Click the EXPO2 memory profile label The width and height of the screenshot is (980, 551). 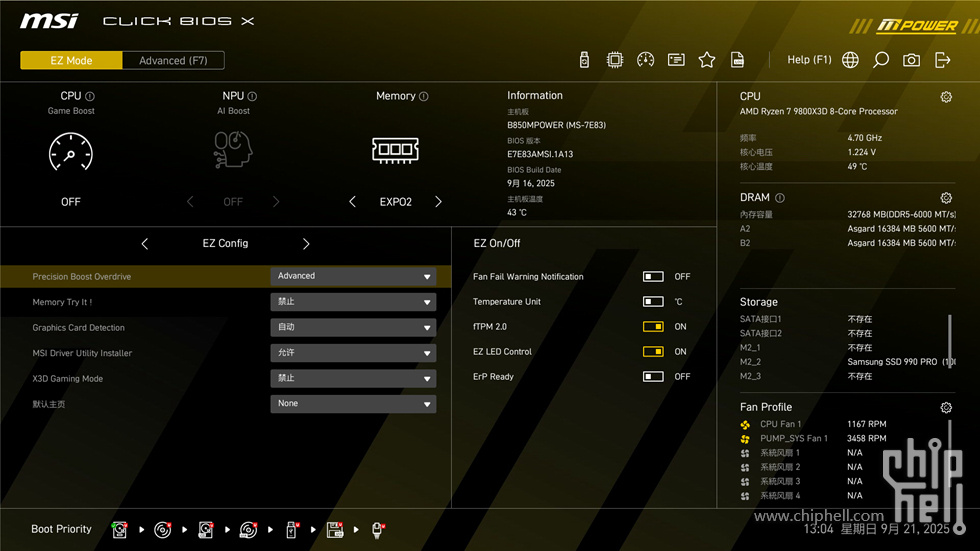396,202
